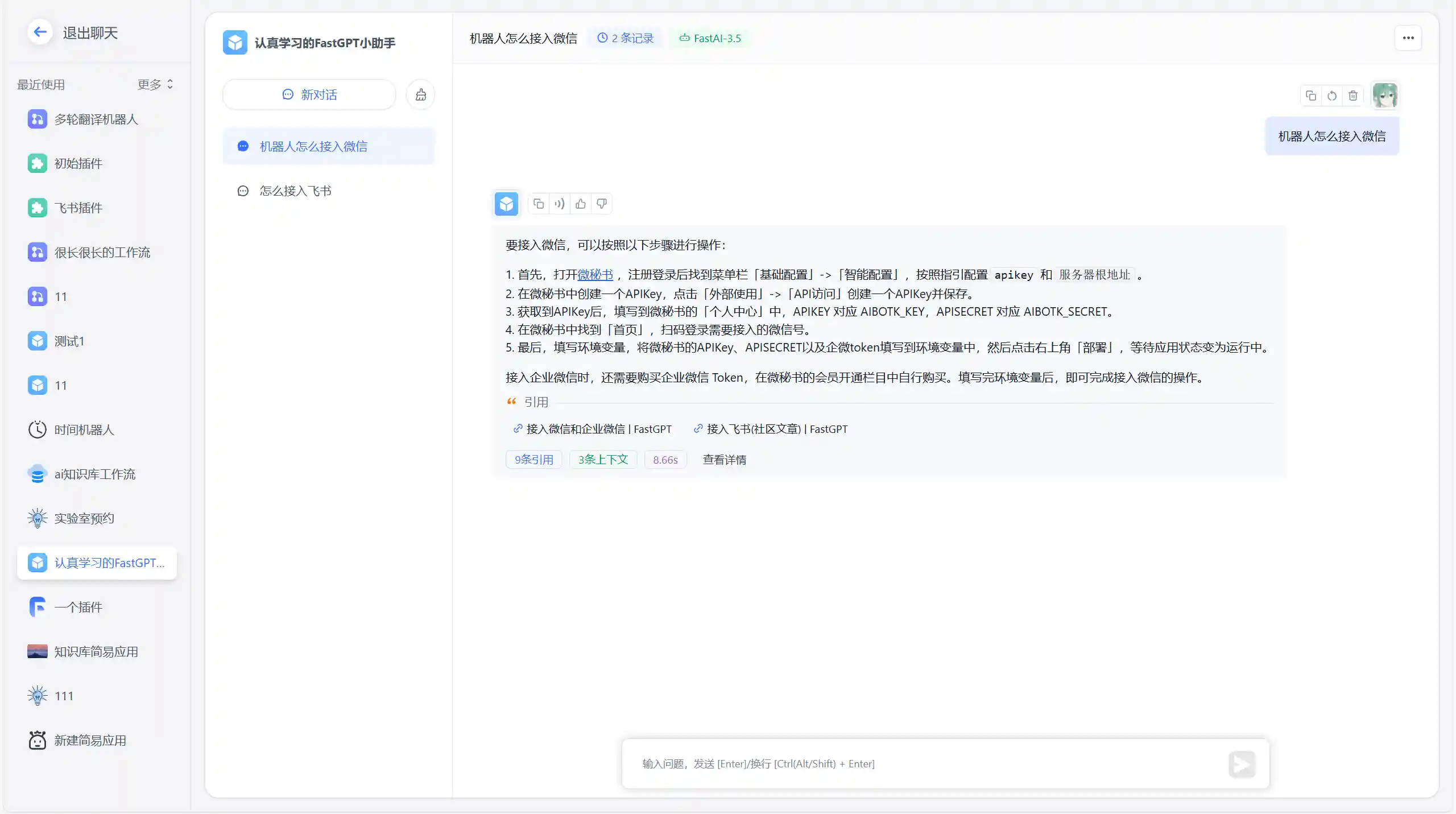Expand the 更多 recent apps dropdown
This screenshot has width=1456, height=814.
click(x=155, y=84)
